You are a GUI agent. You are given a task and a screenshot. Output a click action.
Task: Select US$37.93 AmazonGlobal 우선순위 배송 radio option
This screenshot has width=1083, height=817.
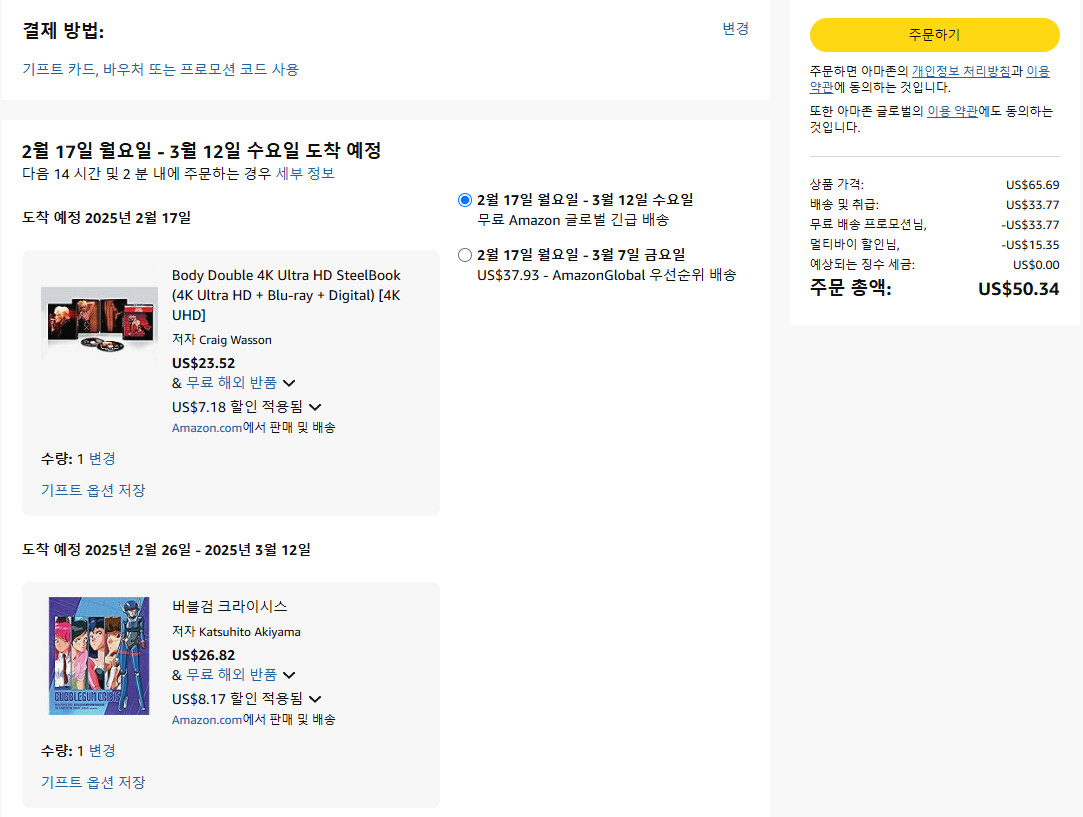point(465,256)
